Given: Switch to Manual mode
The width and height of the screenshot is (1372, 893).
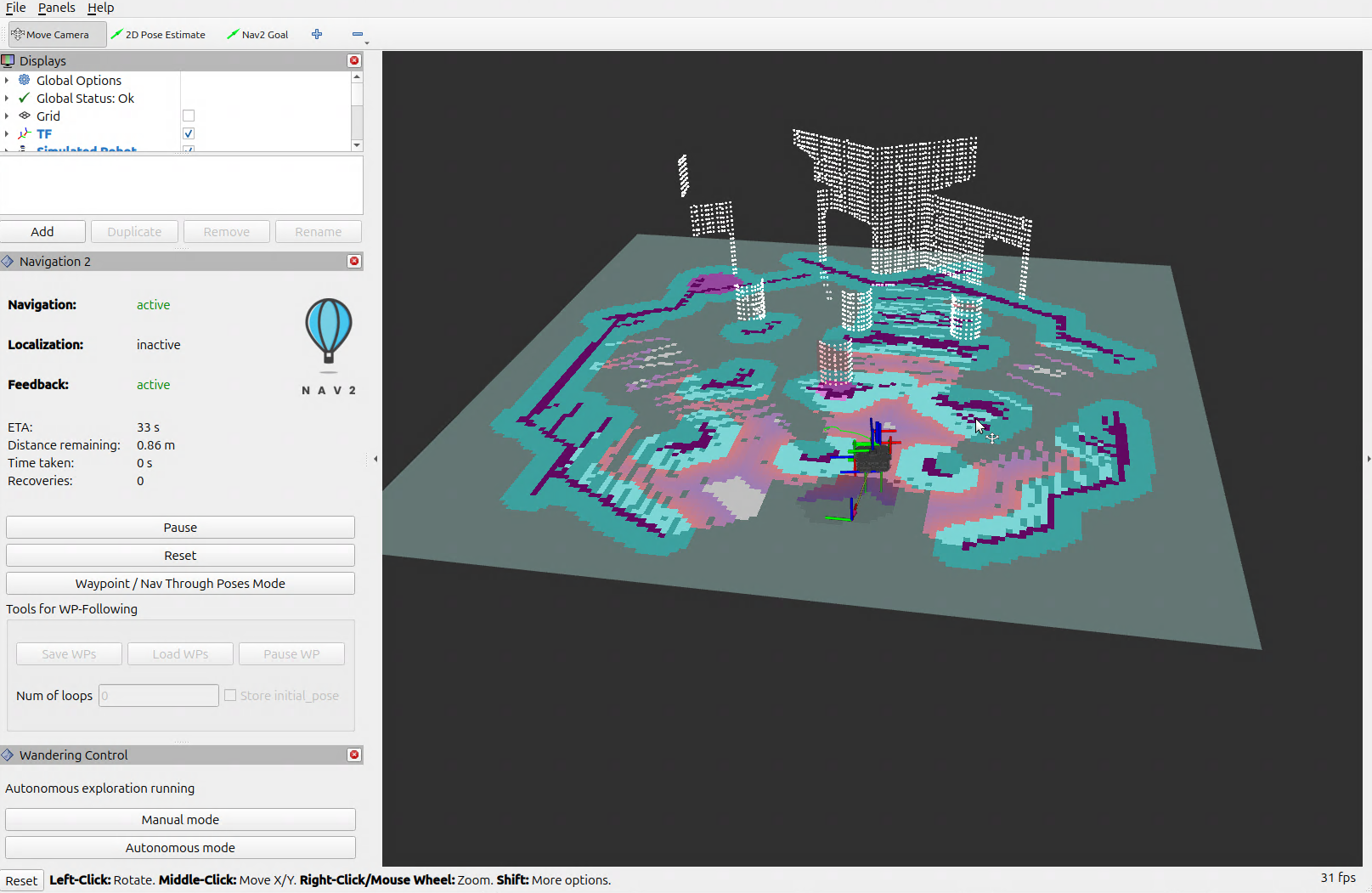Looking at the screenshot, I should [180, 819].
